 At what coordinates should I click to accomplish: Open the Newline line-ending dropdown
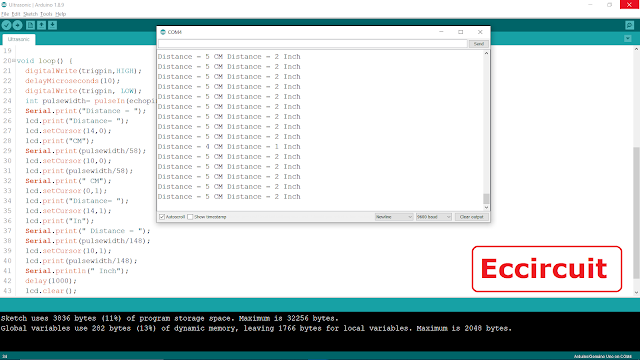click(394, 217)
